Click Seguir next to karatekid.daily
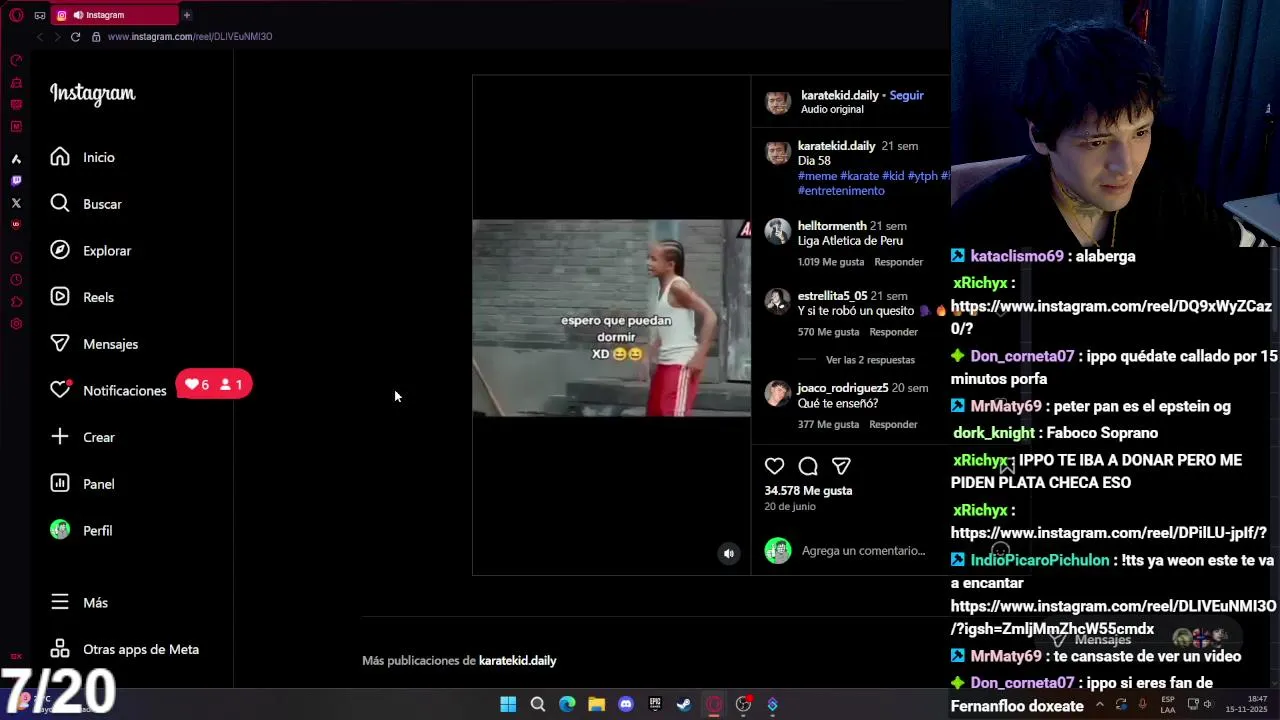Screen dimensions: 1280x720 point(906,95)
